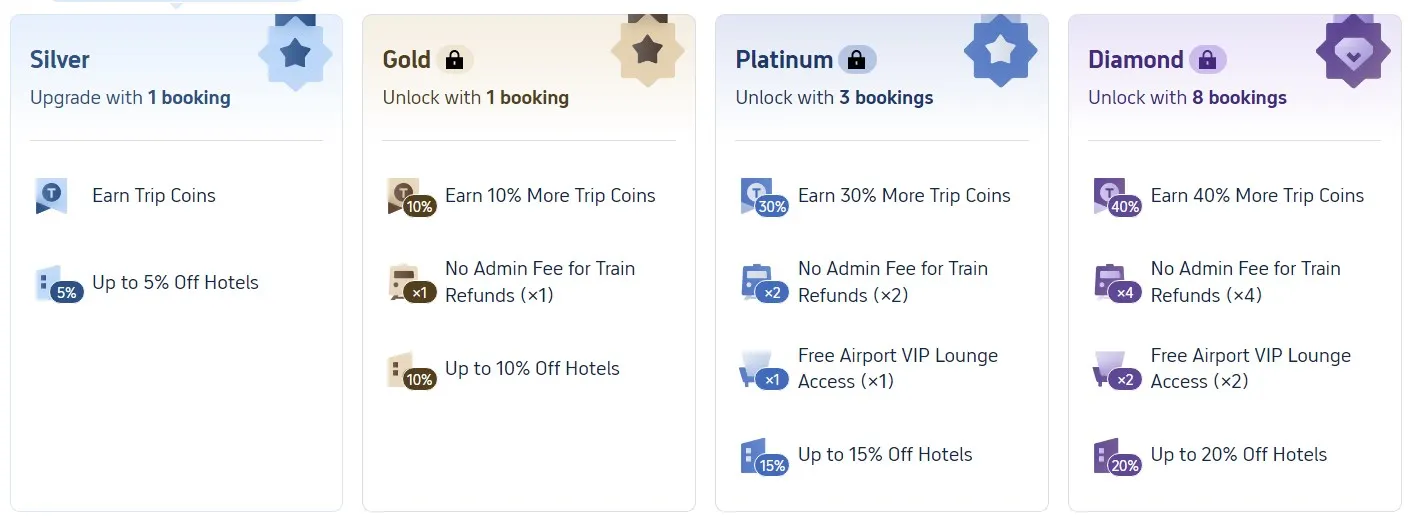Select the Diamond tier heading

point(1135,60)
